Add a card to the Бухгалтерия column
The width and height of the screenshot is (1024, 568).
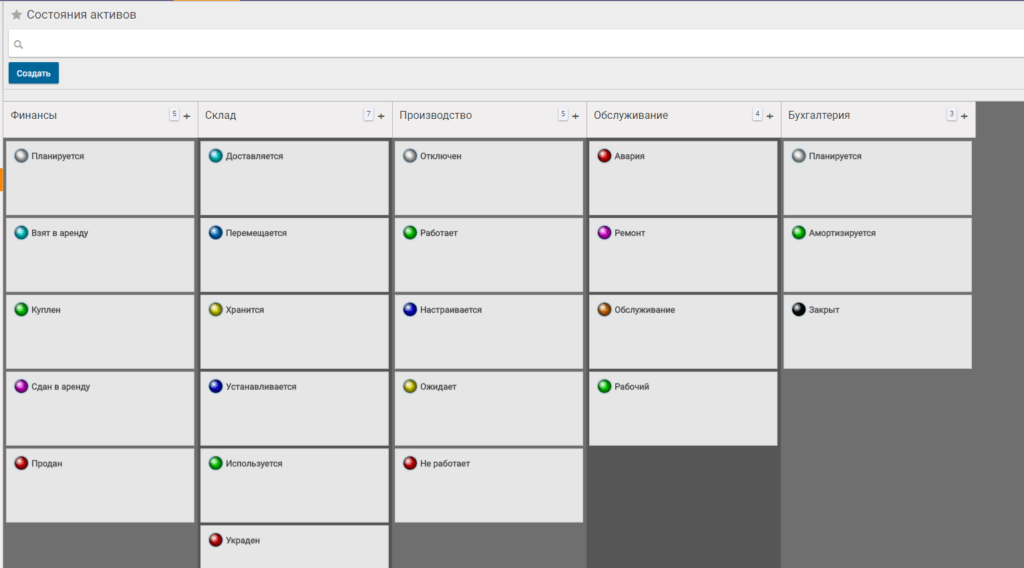tap(964, 116)
